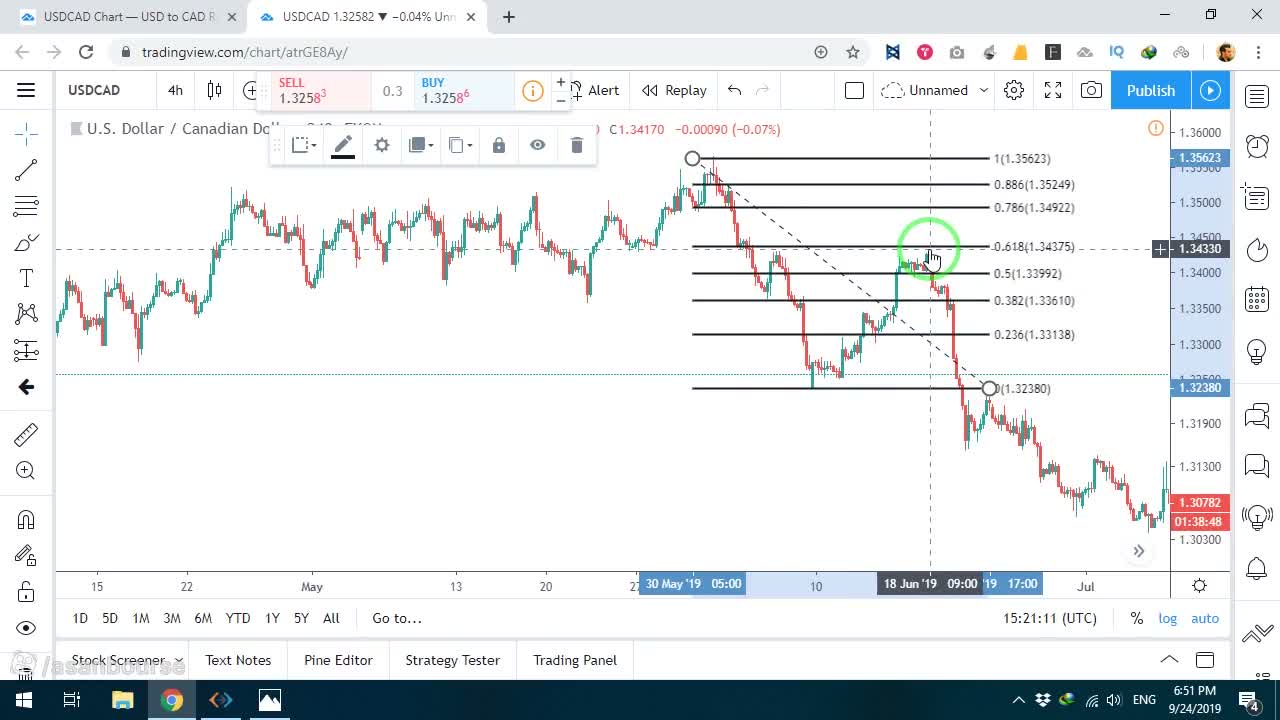Toggle percent scale mode
Viewport: 1280px width, 720px height.
pos(1137,618)
